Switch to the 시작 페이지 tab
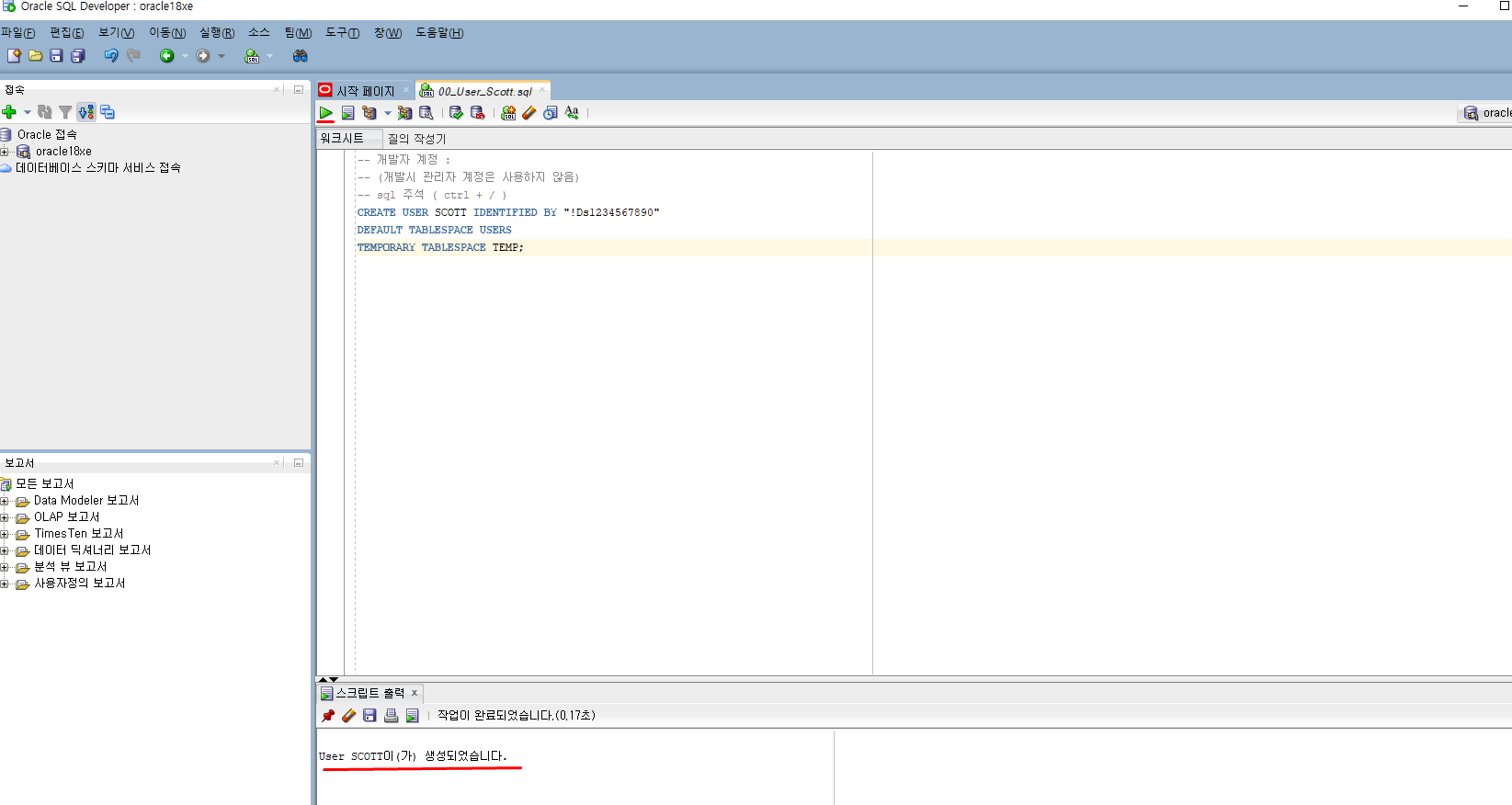The width and height of the screenshot is (1512, 805). [365, 91]
